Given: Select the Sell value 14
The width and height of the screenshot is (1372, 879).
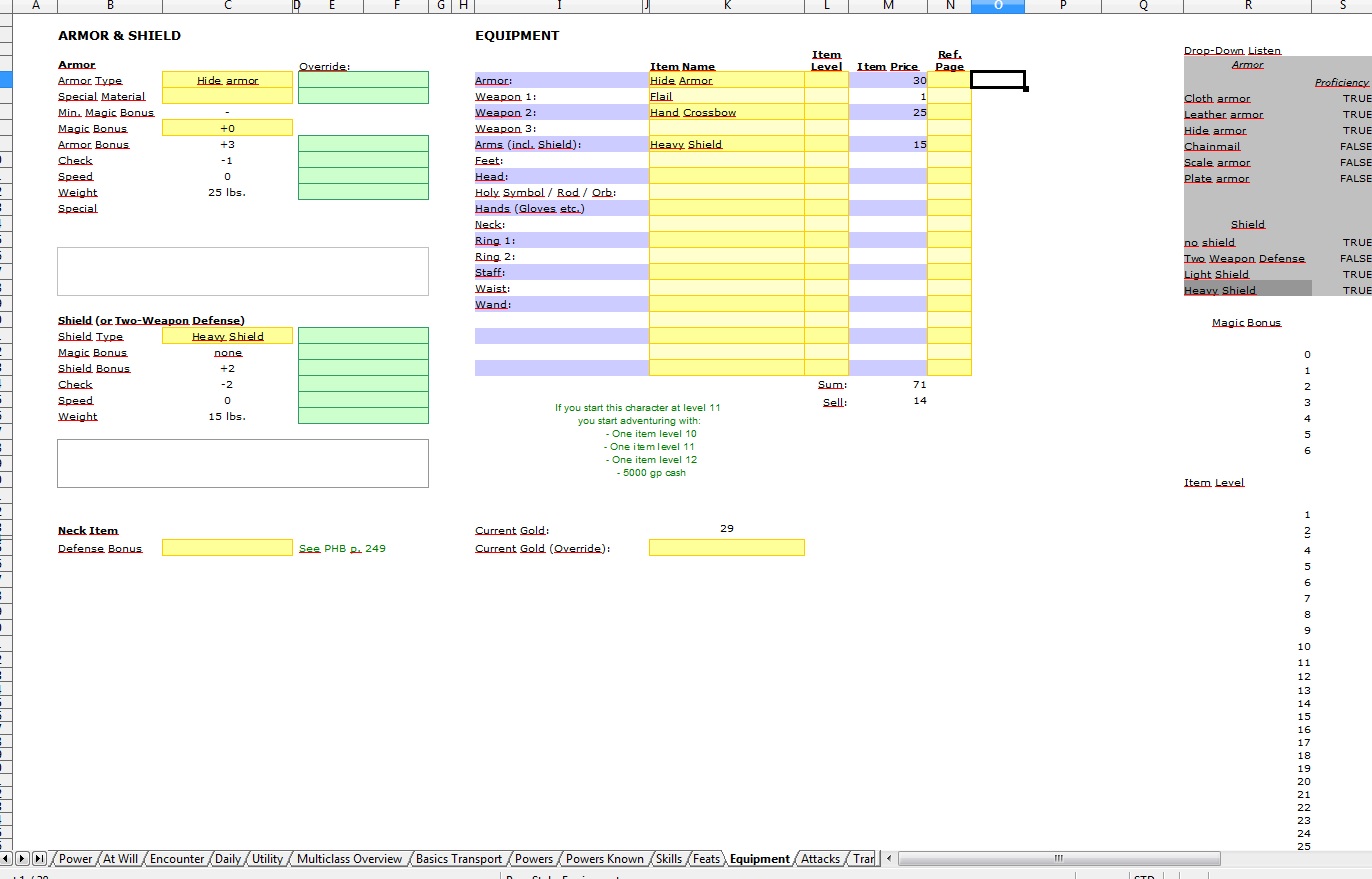Looking at the screenshot, I should click(x=919, y=400).
